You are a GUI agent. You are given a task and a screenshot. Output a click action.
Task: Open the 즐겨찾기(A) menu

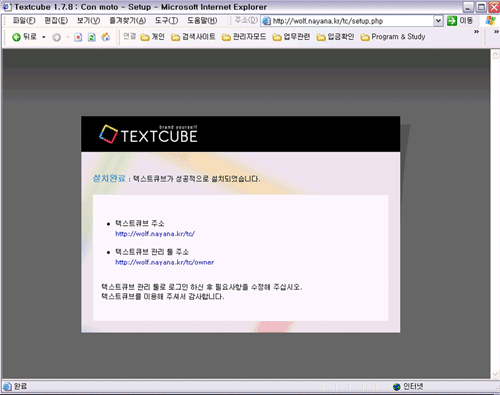point(128,21)
